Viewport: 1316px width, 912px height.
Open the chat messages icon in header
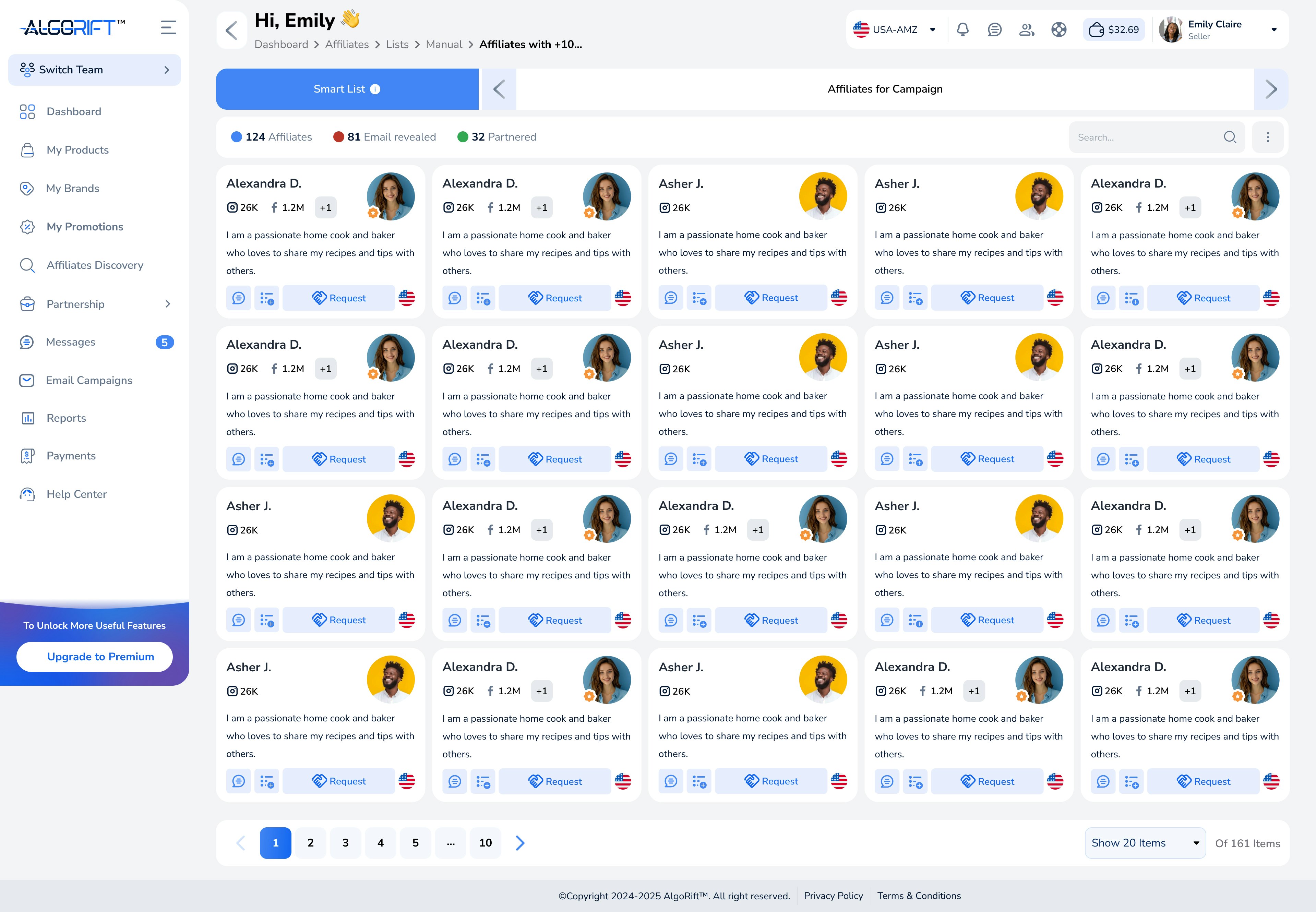click(994, 30)
